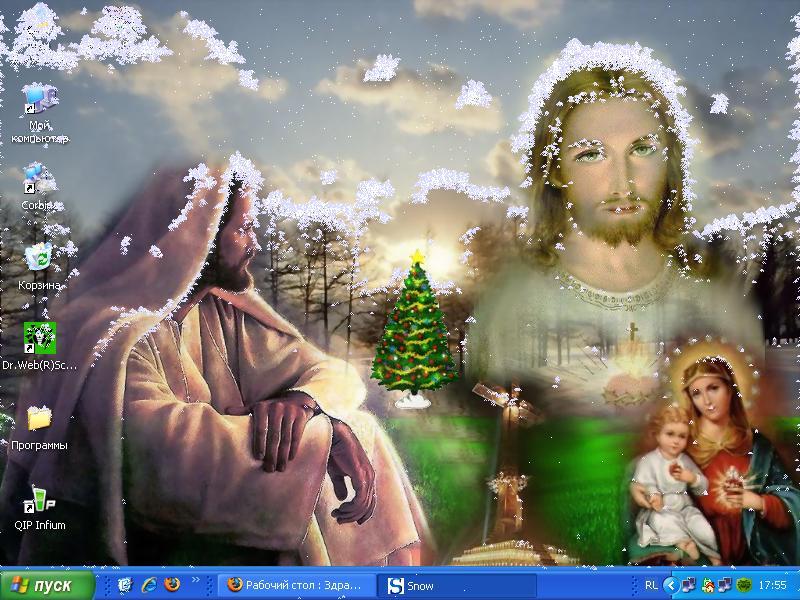The width and height of the screenshot is (800, 600).
Task: Click the first network connection tray icon
Action: tap(691, 585)
